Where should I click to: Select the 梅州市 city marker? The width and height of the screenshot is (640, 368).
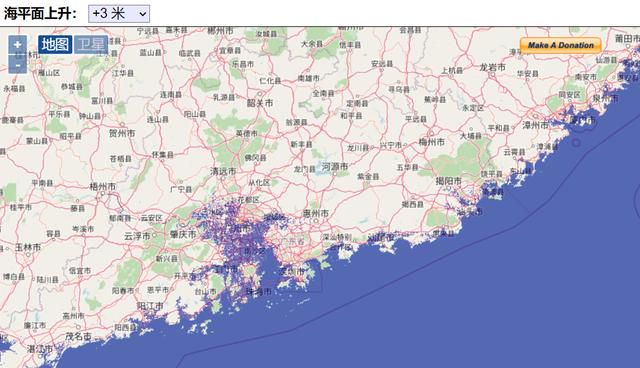tap(431, 142)
